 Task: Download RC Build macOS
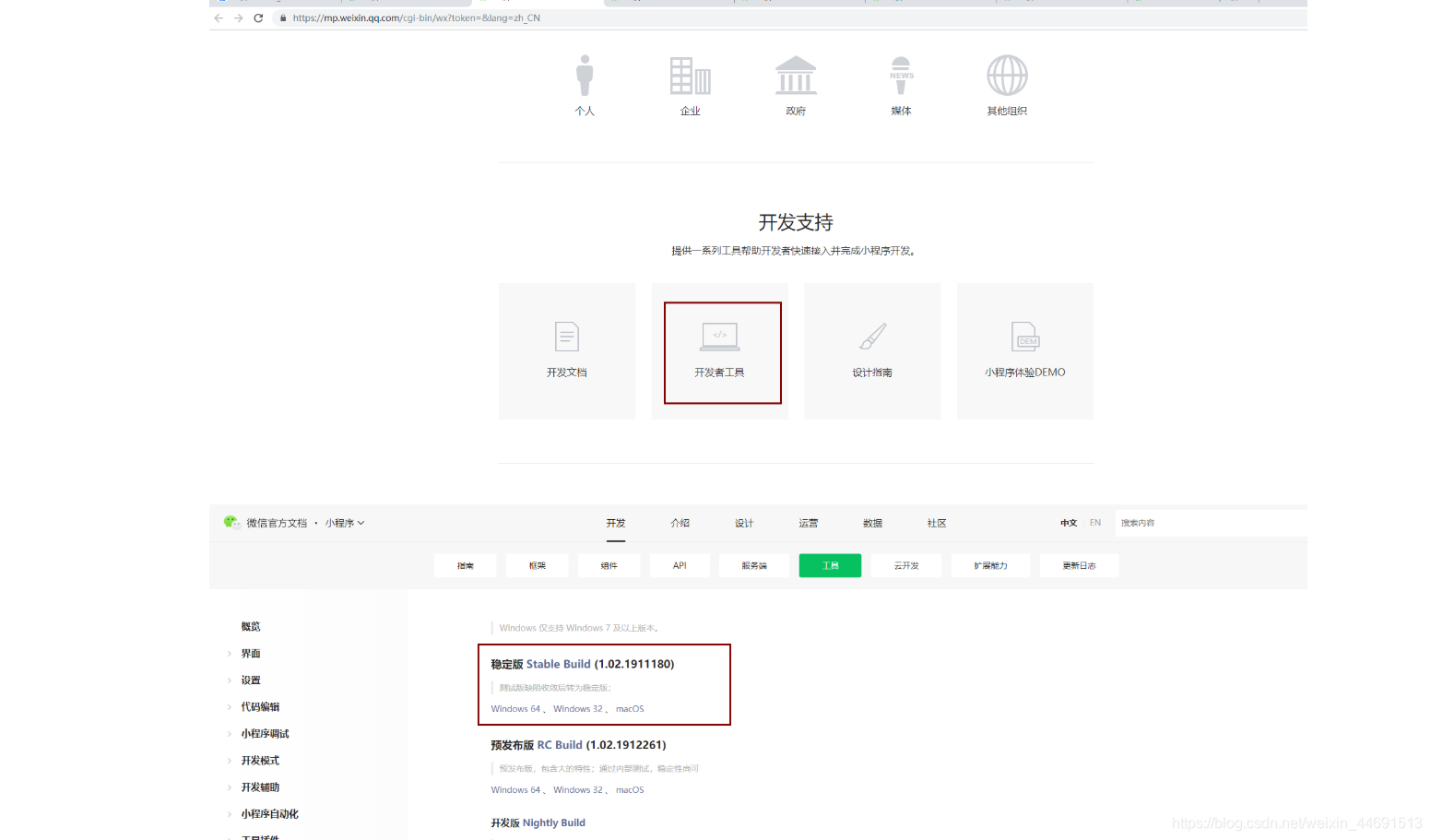(x=631, y=790)
